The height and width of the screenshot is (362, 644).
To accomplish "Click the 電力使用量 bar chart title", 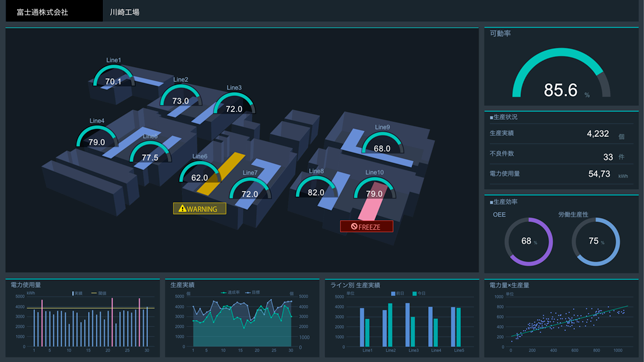I will click(26, 285).
